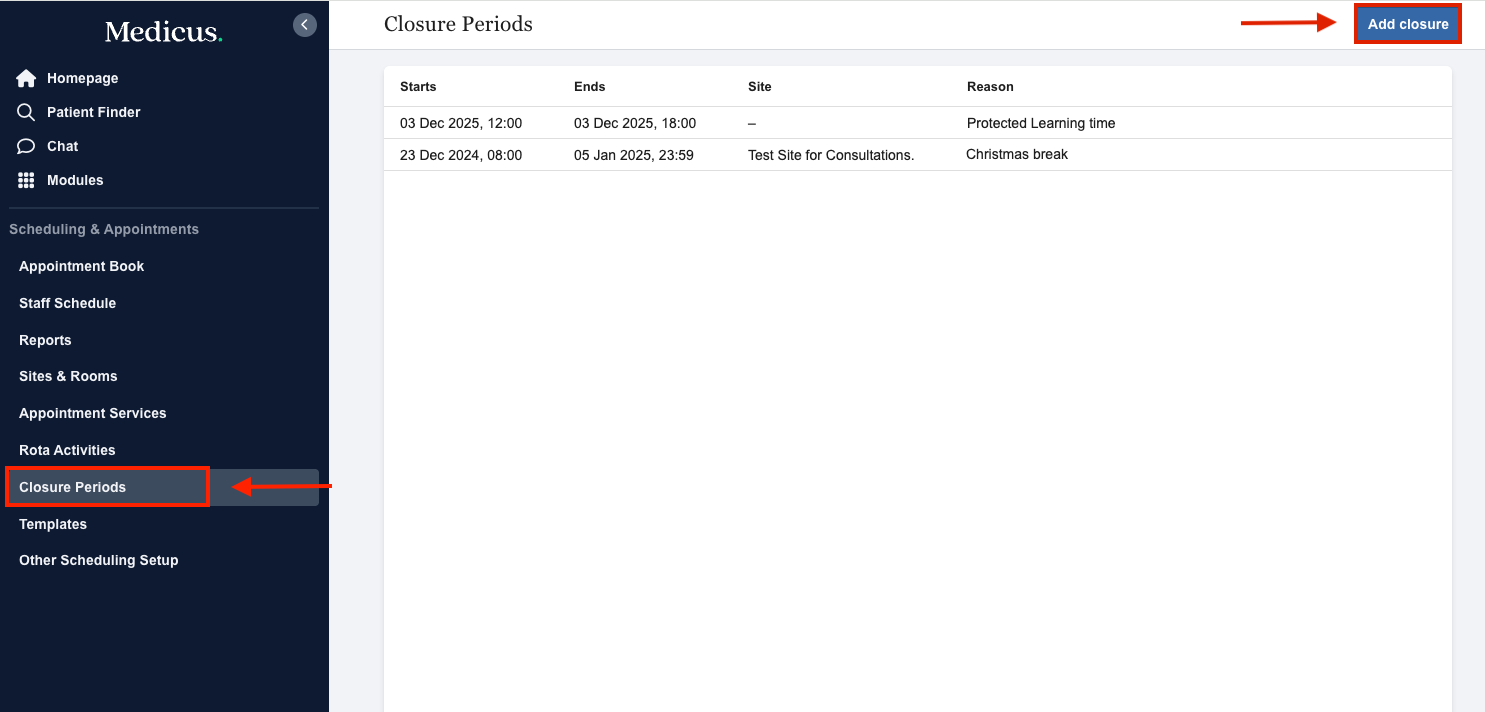Click the Chat speech bubble icon
The height and width of the screenshot is (712, 1485).
pos(26,146)
